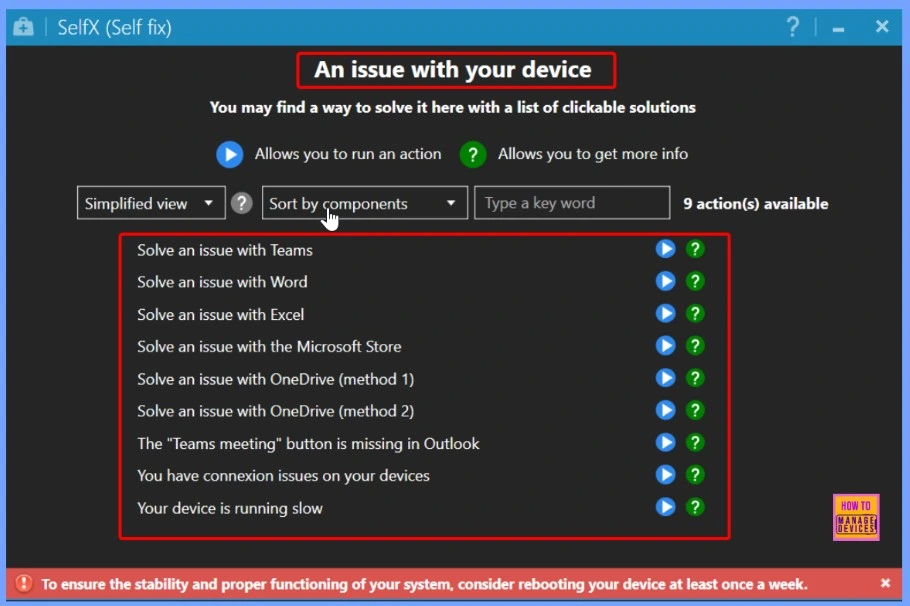
Task: Open the Simplified view dropdown
Action: coord(151,203)
